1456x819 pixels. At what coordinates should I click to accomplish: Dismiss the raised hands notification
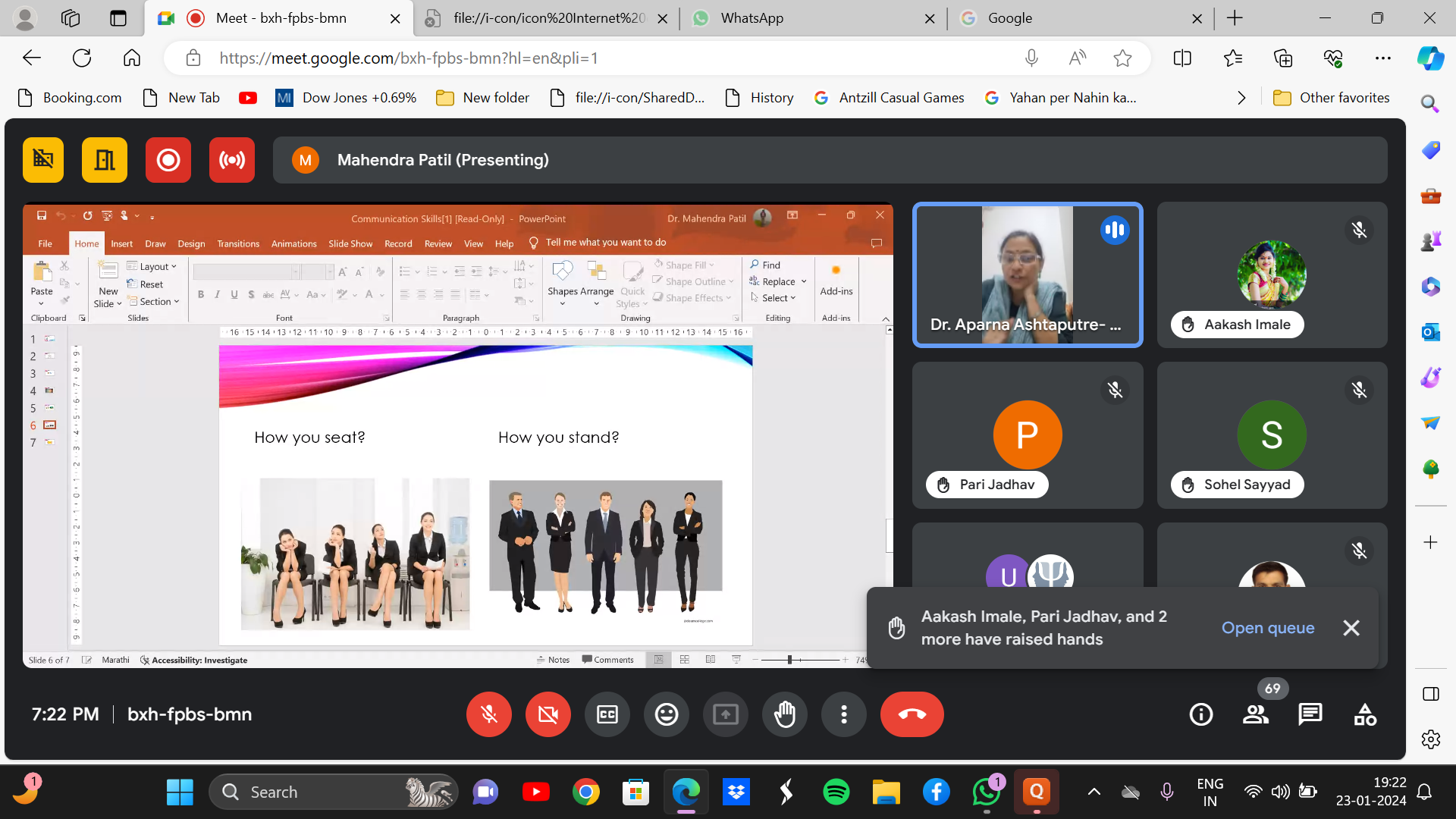coord(1351,628)
